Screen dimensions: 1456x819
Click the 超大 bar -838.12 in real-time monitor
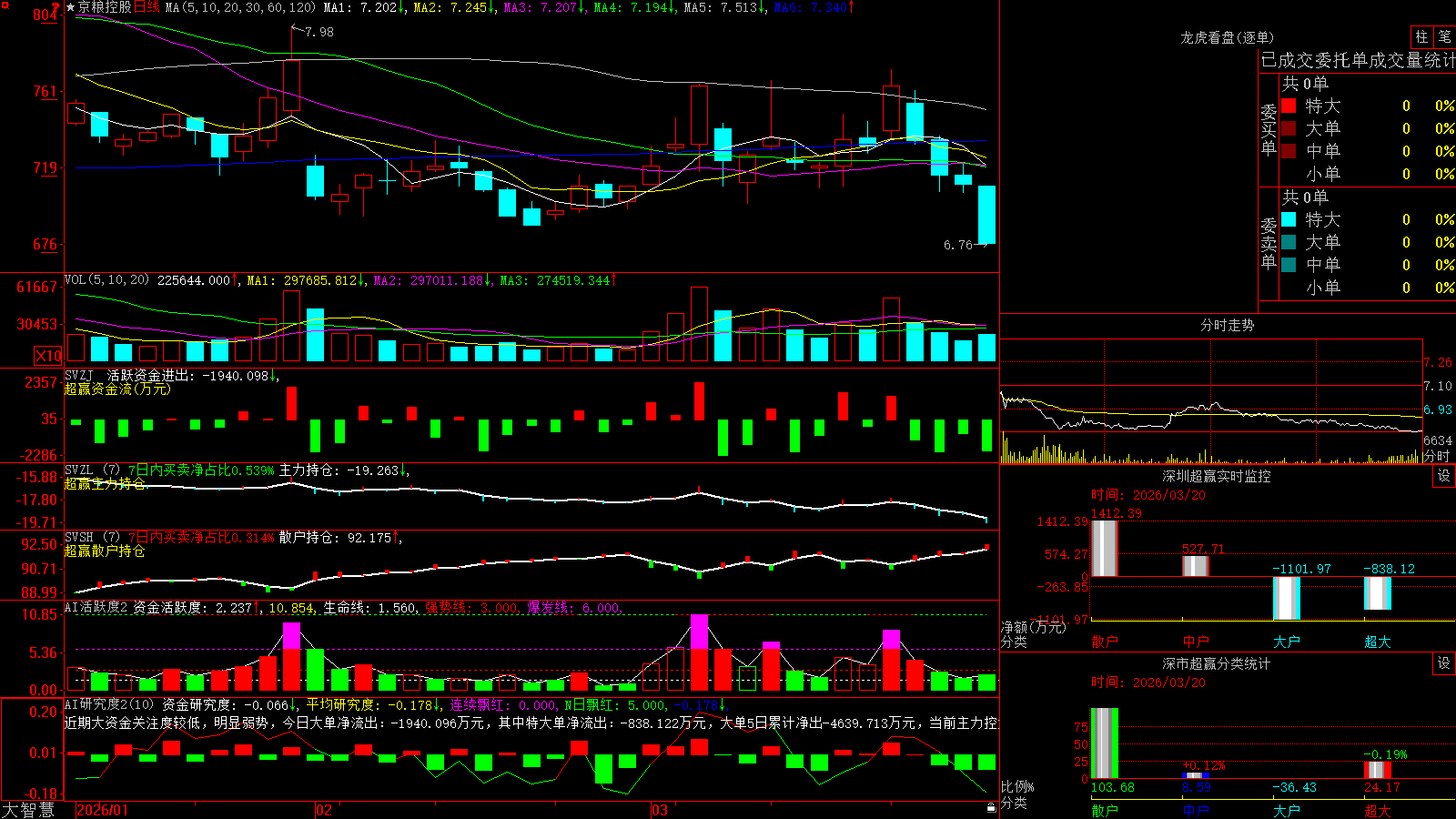point(1378,593)
